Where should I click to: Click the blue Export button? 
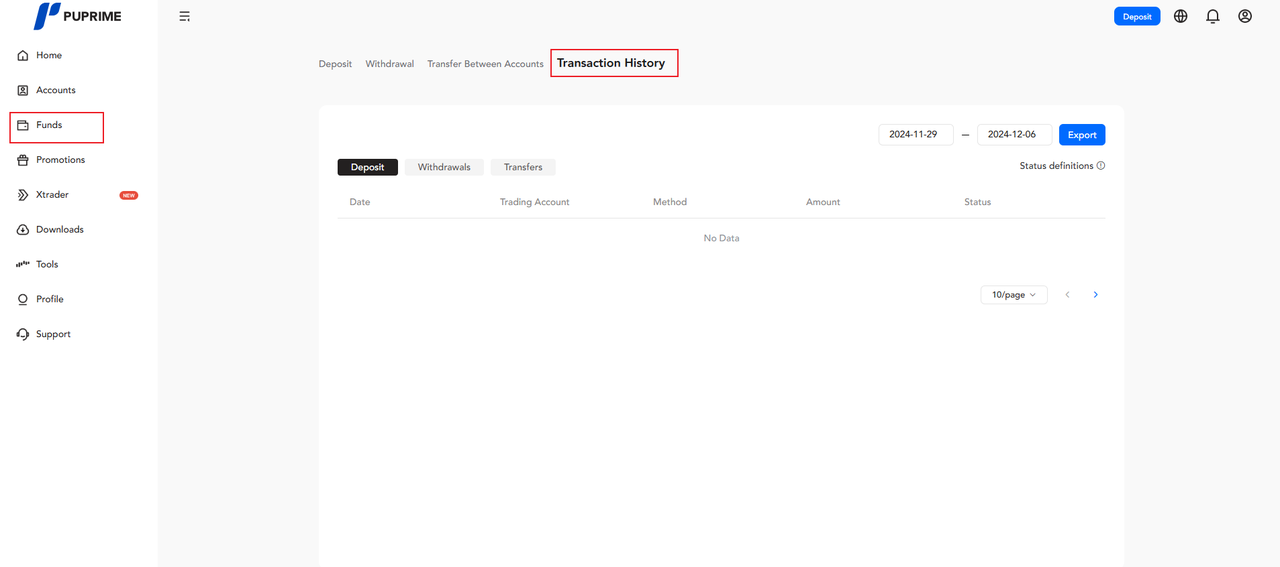click(1082, 135)
